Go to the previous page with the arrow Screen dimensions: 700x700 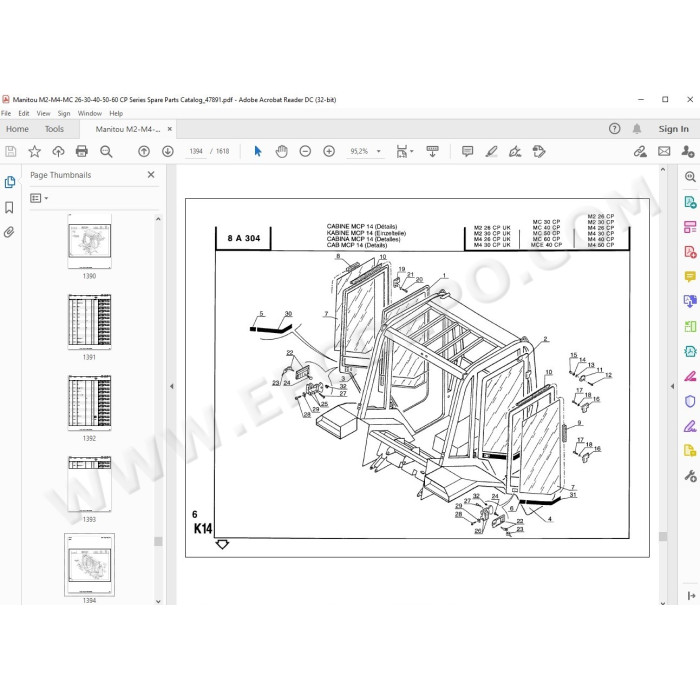(x=144, y=151)
